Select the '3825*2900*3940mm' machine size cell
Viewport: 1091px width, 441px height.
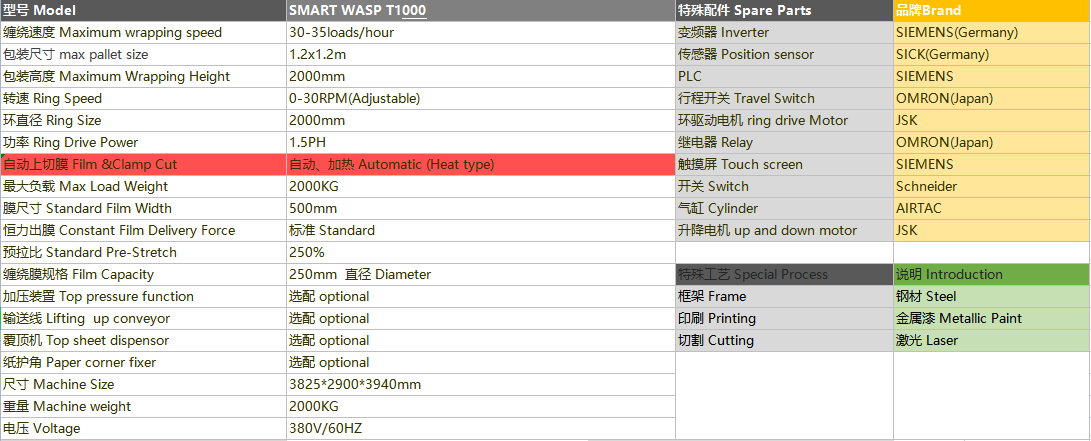click(x=480, y=385)
